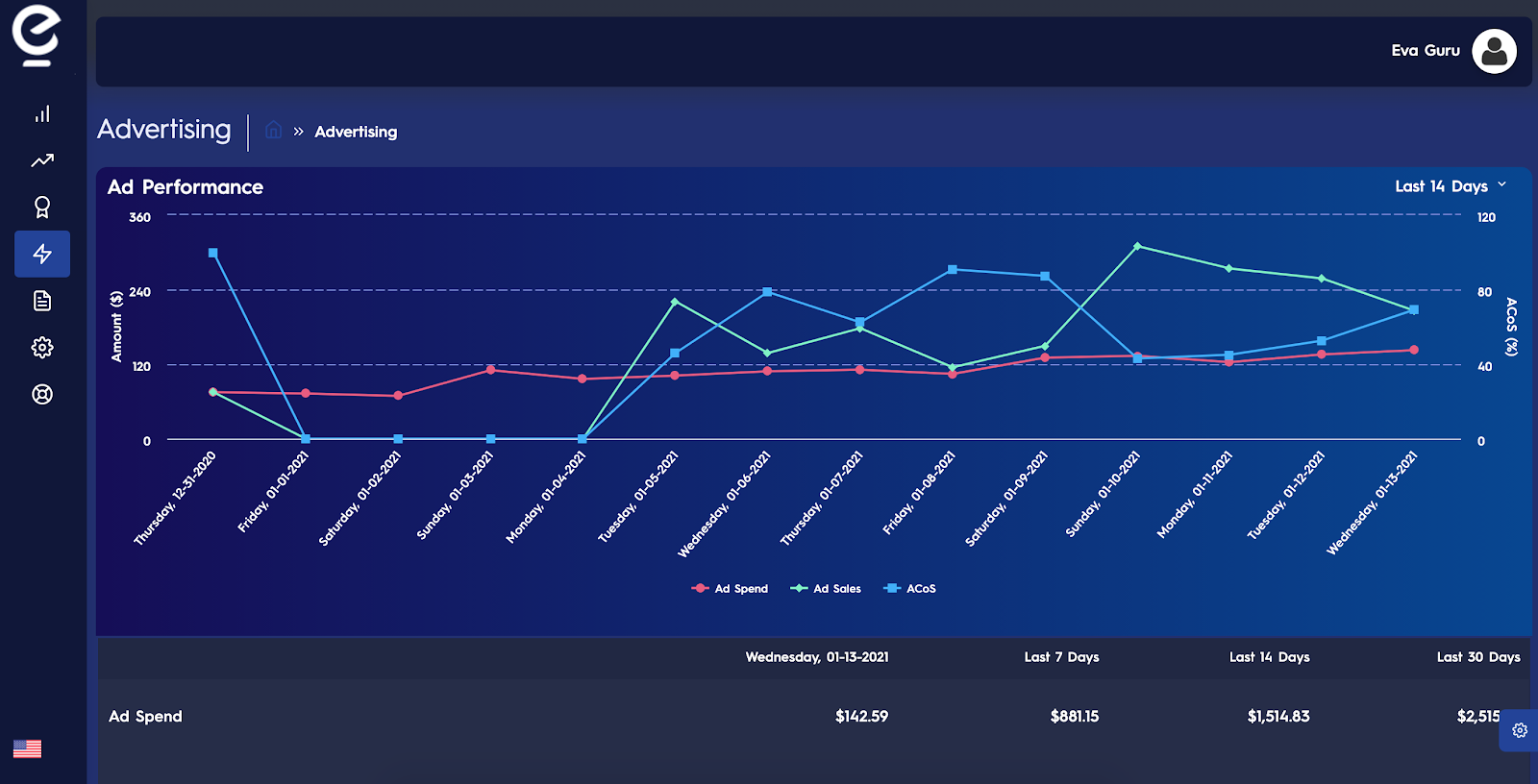1538x784 pixels.
Task: Click the Advertising page heading
Action: [164, 130]
